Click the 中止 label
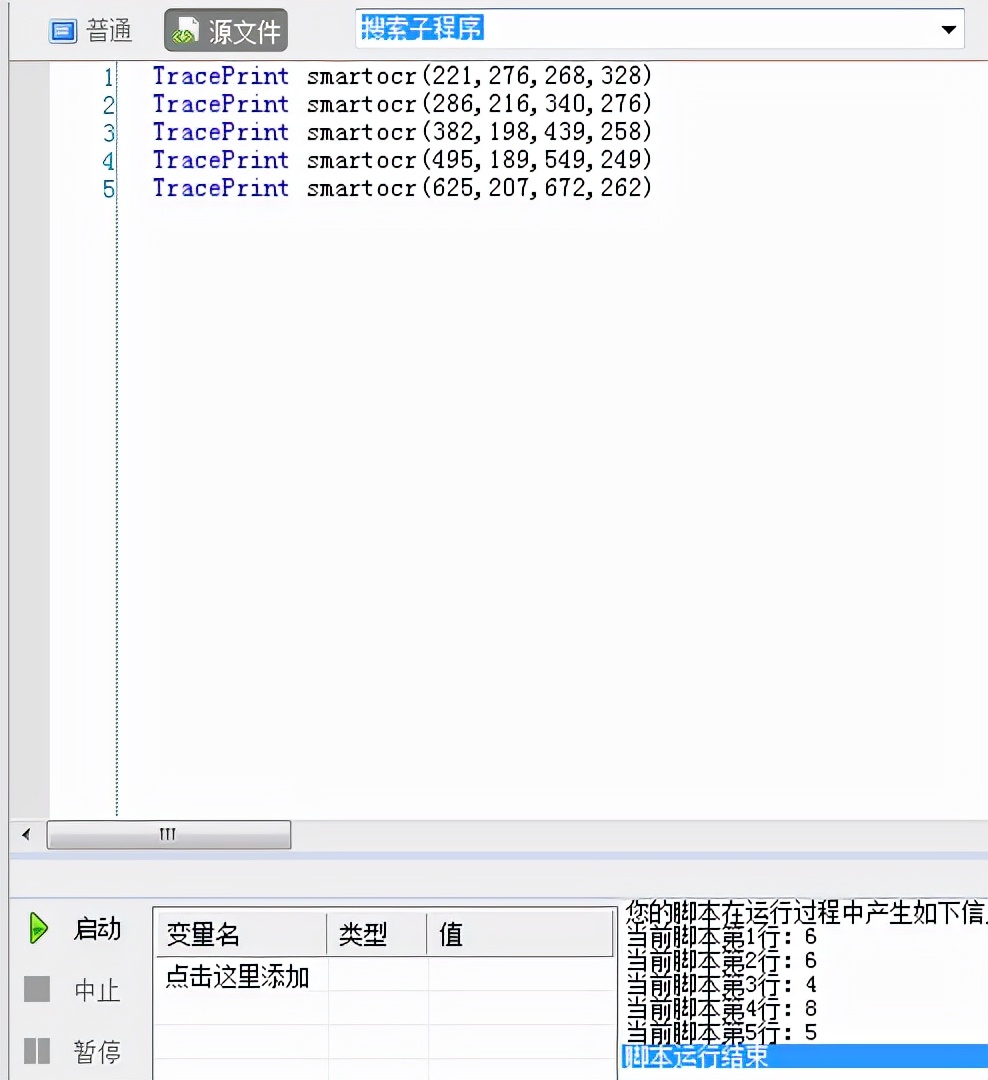 point(97,990)
